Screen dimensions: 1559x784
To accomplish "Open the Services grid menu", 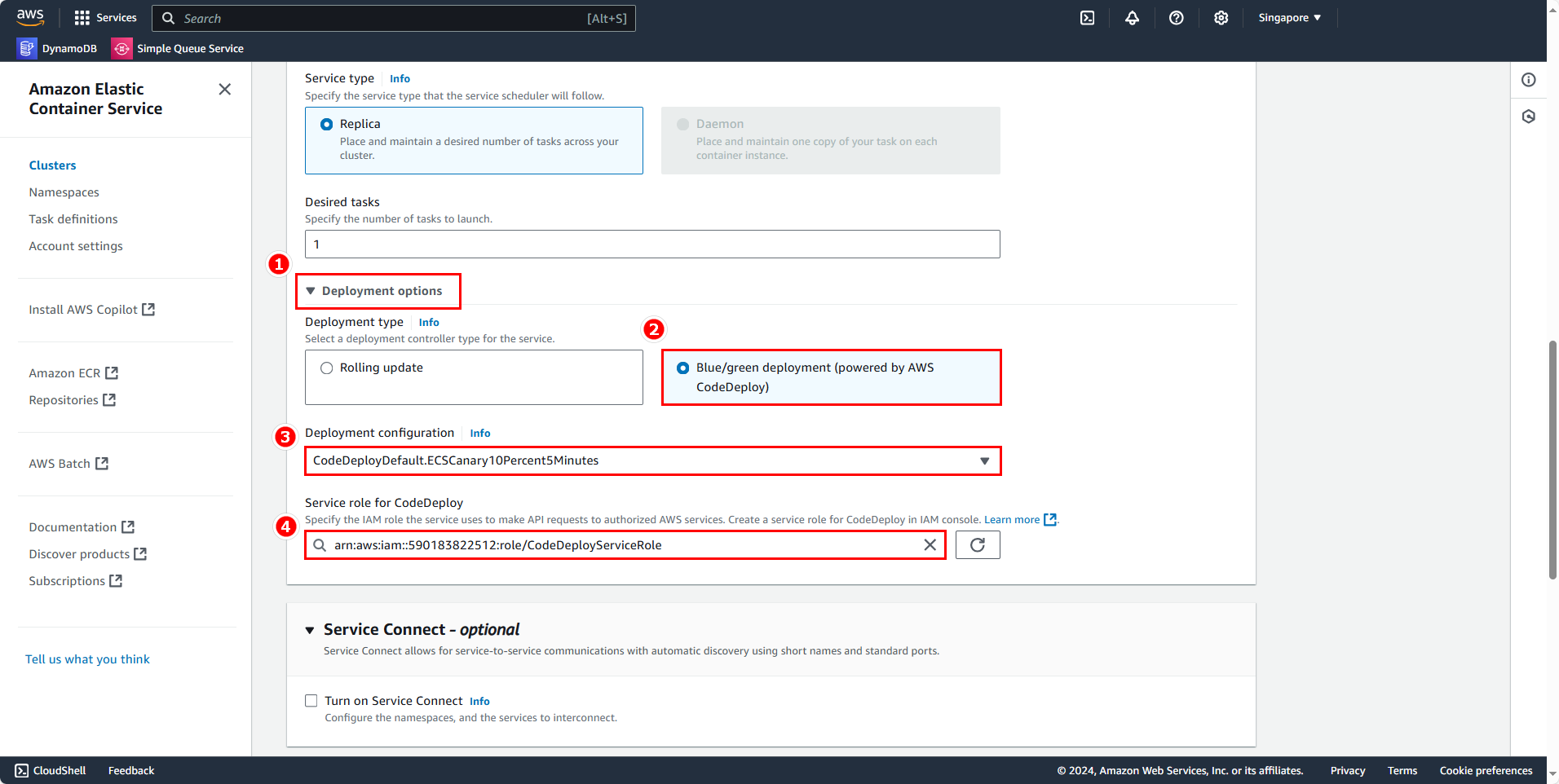I will (x=105, y=18).
